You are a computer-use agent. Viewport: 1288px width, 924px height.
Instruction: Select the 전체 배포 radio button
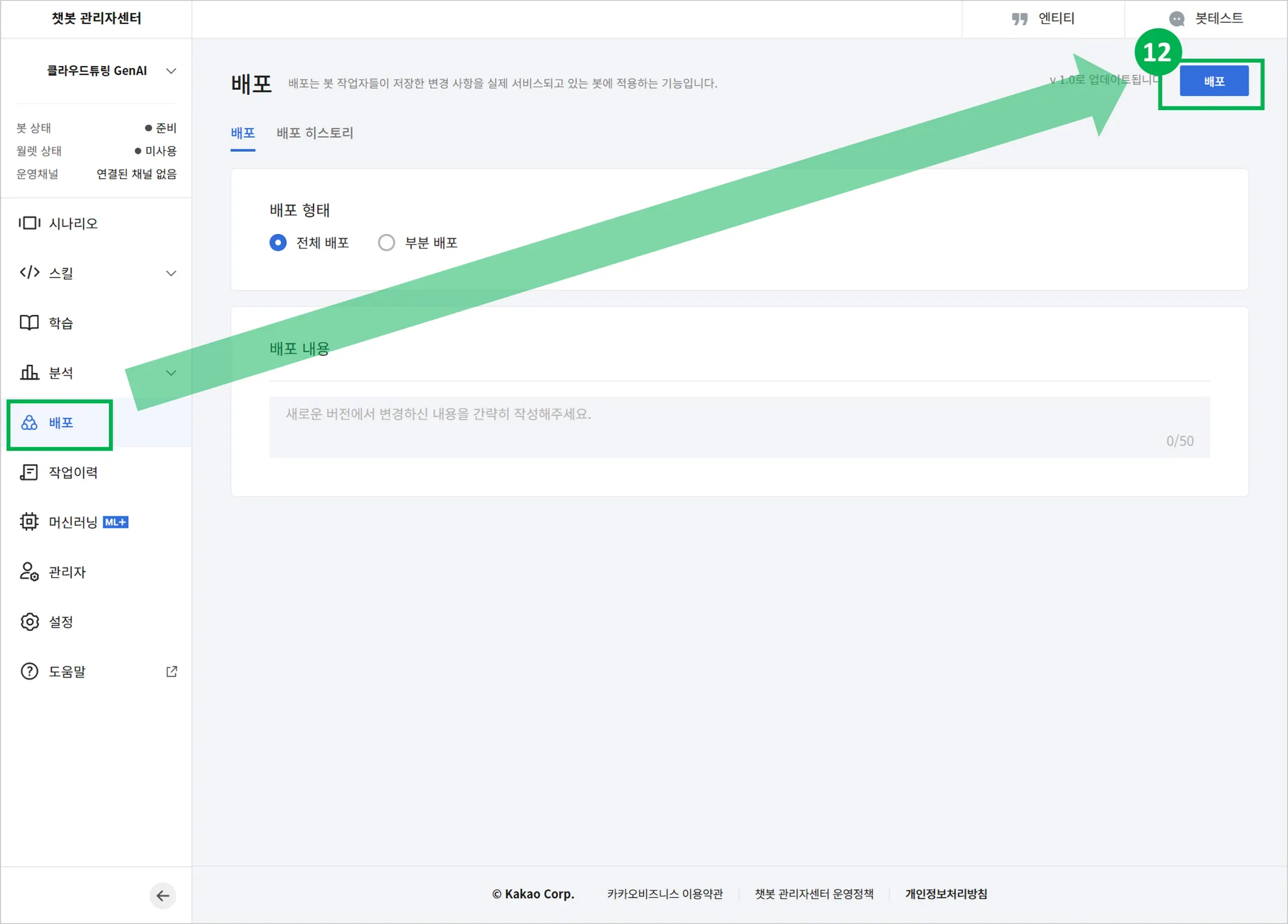click(x=278, y=242)
